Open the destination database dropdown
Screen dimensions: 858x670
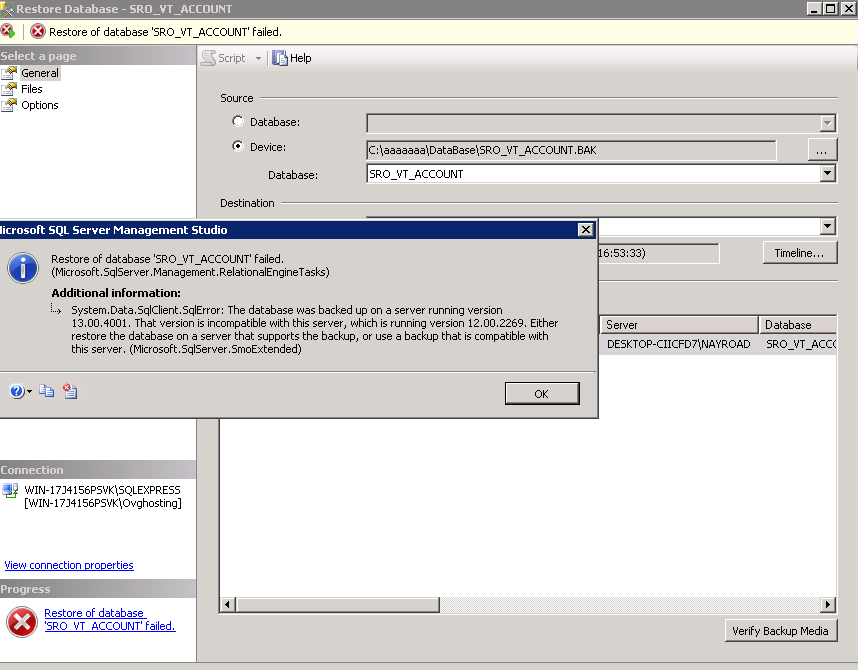(x=827, y=226)
